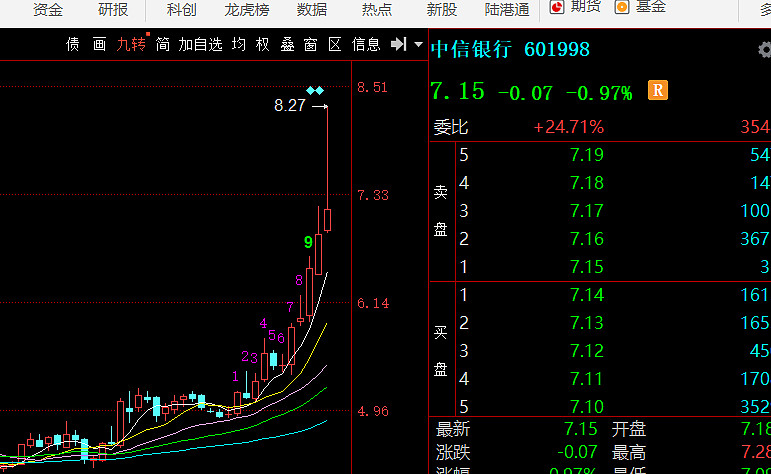Viewport: 771px width, 474px height.
Task: Select buy level 4 price 7.11
Action: tap(587, 379)
